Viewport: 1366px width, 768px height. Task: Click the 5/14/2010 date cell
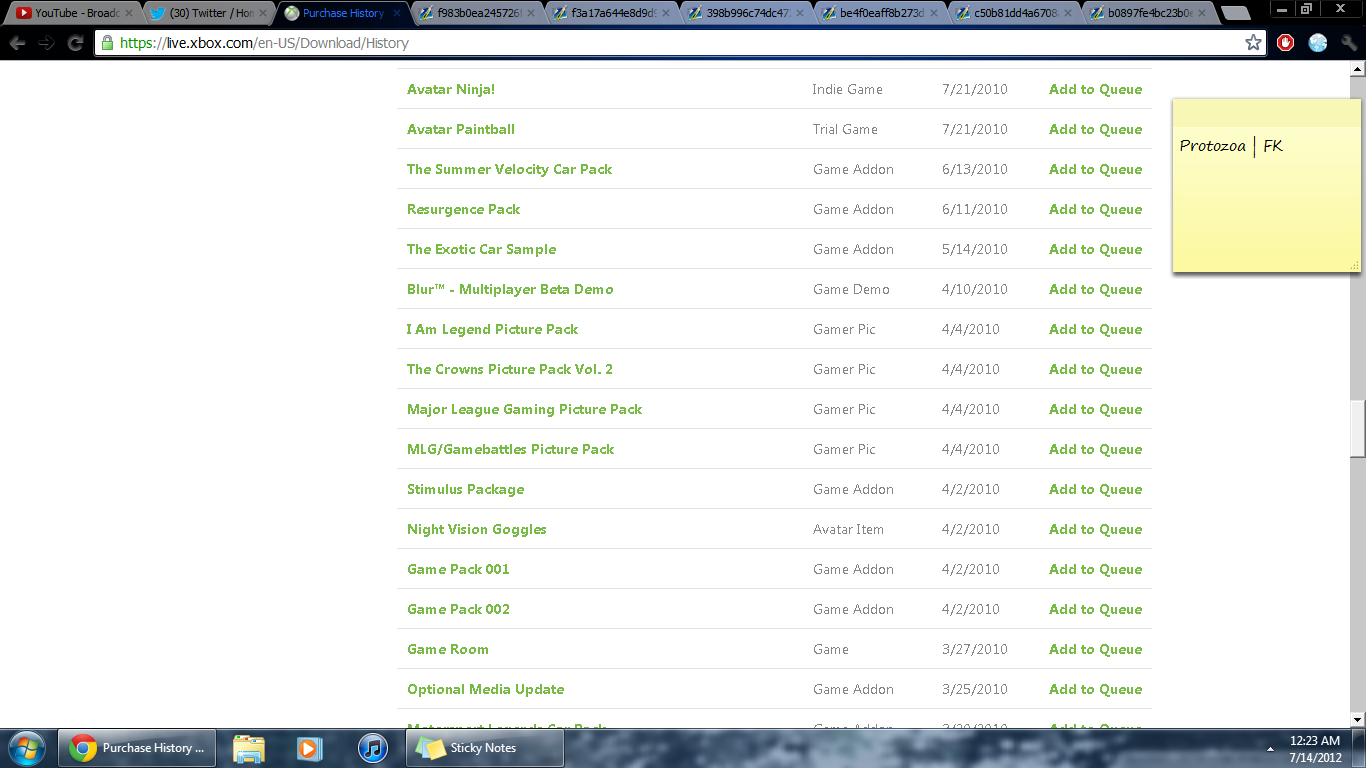[974, 249]
